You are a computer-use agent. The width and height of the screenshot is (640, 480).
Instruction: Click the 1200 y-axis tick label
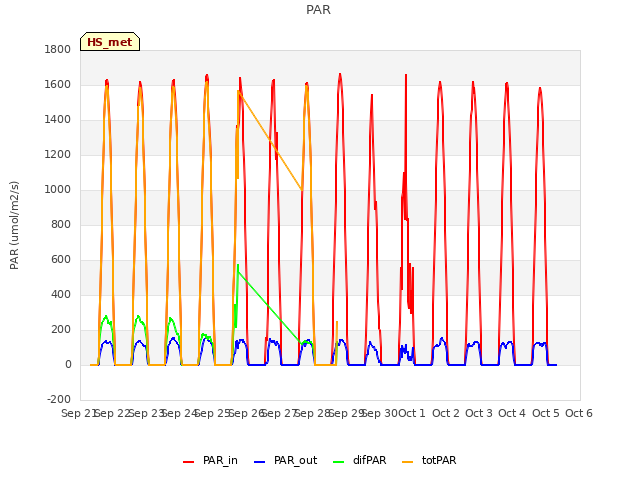[x=58, y=155]
